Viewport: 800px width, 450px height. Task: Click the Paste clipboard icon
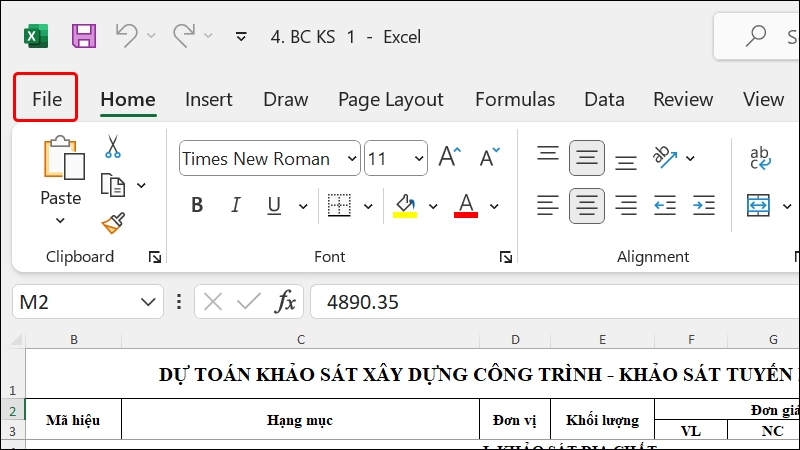(x=64, y=158)
